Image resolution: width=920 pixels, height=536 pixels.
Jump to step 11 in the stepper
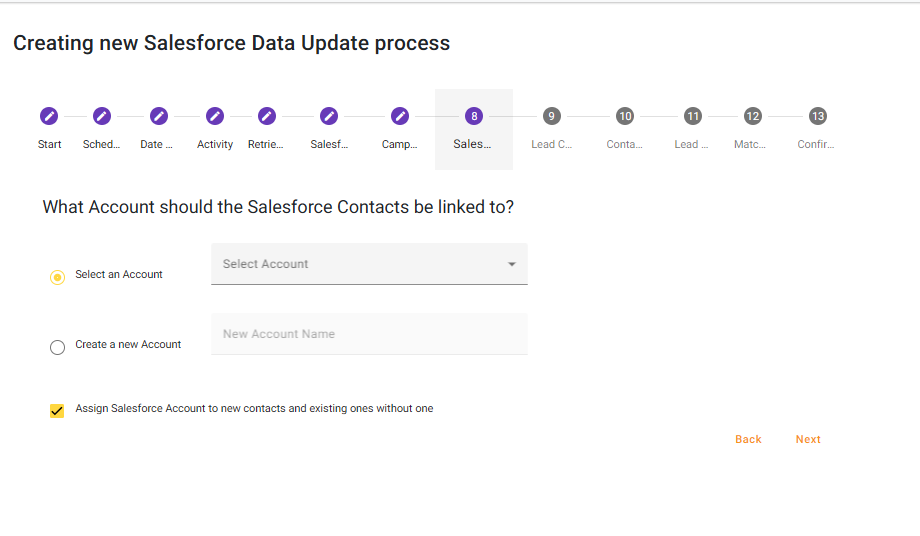point(692,116)
